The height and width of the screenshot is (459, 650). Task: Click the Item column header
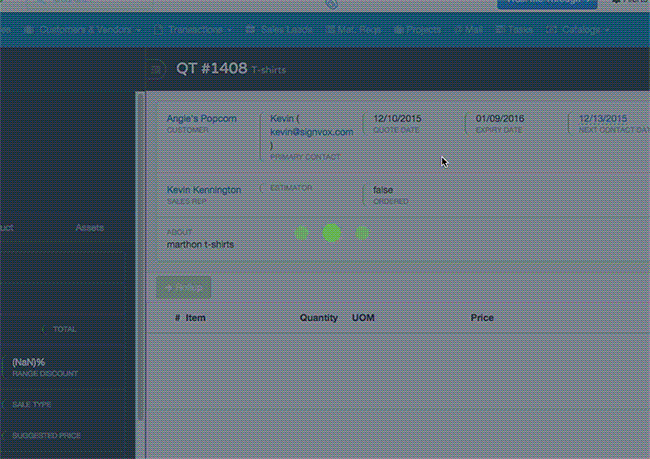tap(195, 318)
